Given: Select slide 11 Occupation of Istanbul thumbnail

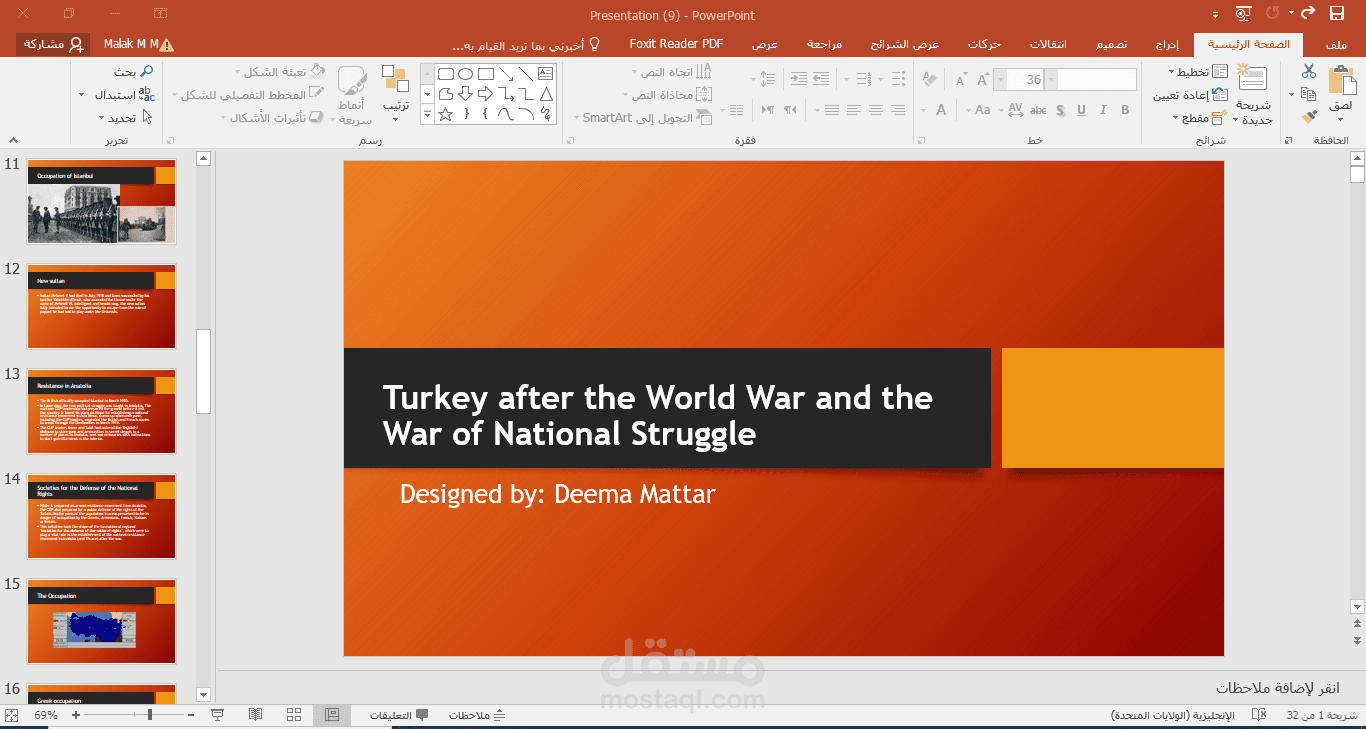Looking at the screenshot, I should [102, 201].
